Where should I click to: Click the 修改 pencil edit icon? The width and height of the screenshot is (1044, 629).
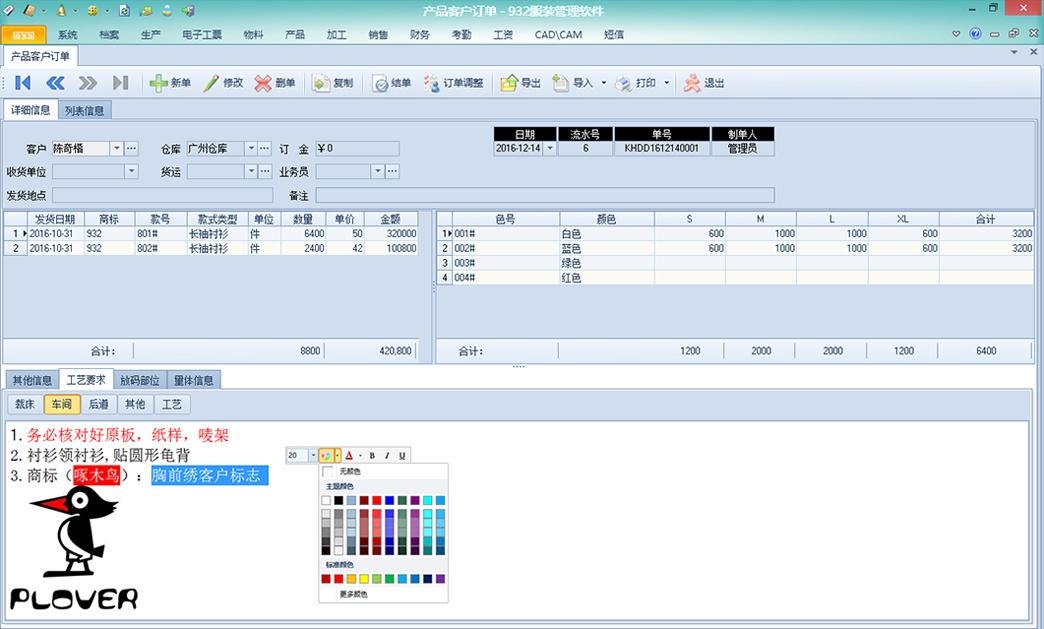[x=211, y=83]
